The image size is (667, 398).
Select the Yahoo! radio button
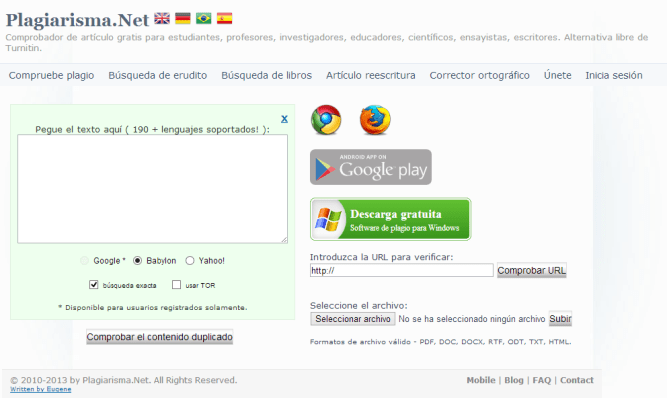point(190,260)
